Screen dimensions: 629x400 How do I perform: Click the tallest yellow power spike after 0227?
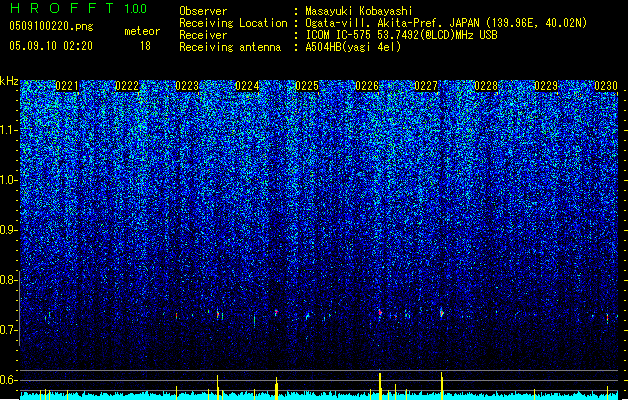pos(442,386)
